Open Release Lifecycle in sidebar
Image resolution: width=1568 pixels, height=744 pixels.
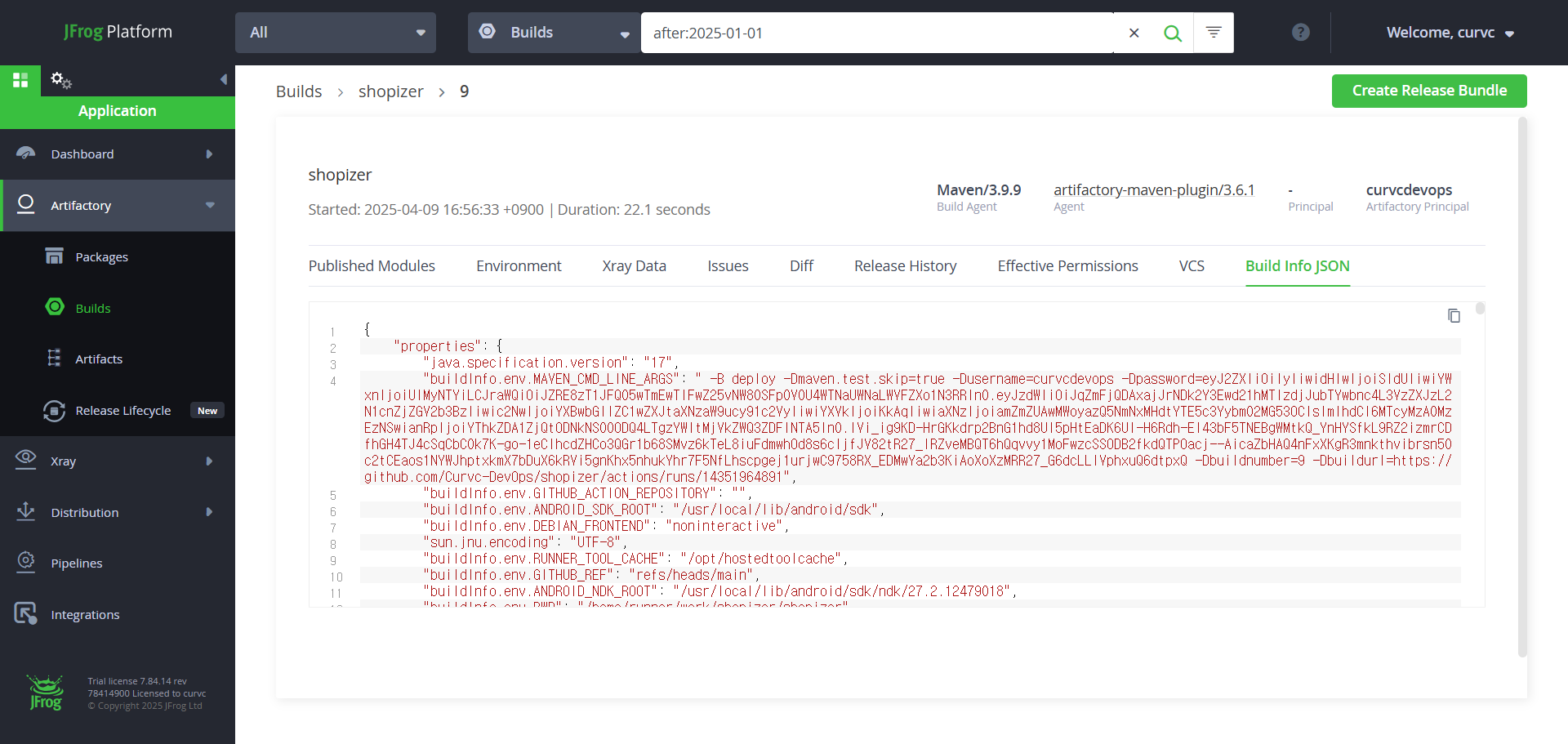tap(123, 411)
